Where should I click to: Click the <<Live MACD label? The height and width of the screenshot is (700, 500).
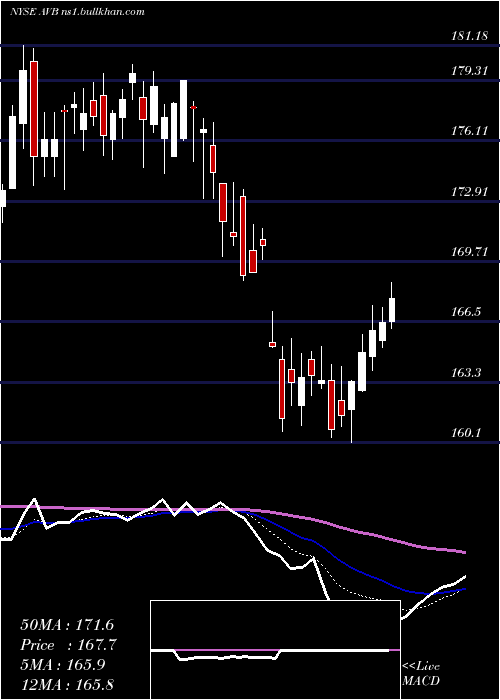(x=421, y=674)
